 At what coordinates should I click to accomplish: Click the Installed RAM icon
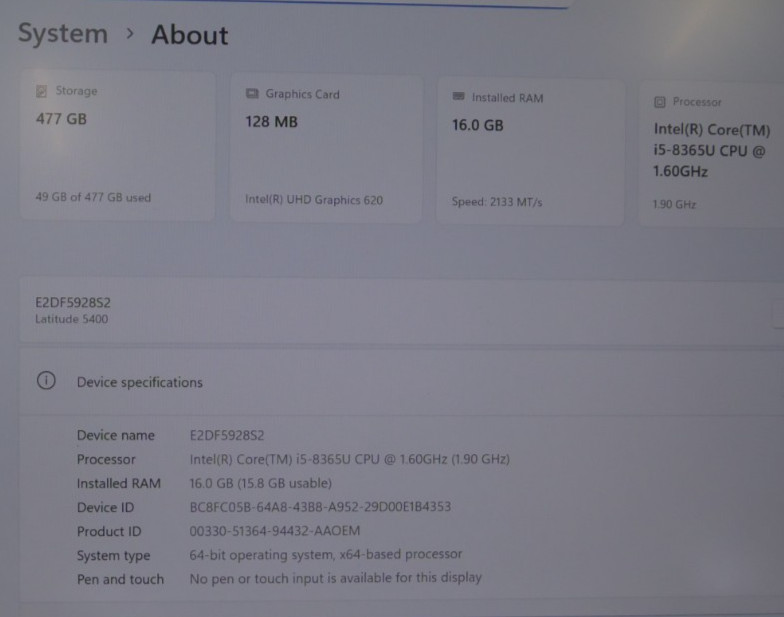coord(458,96)
